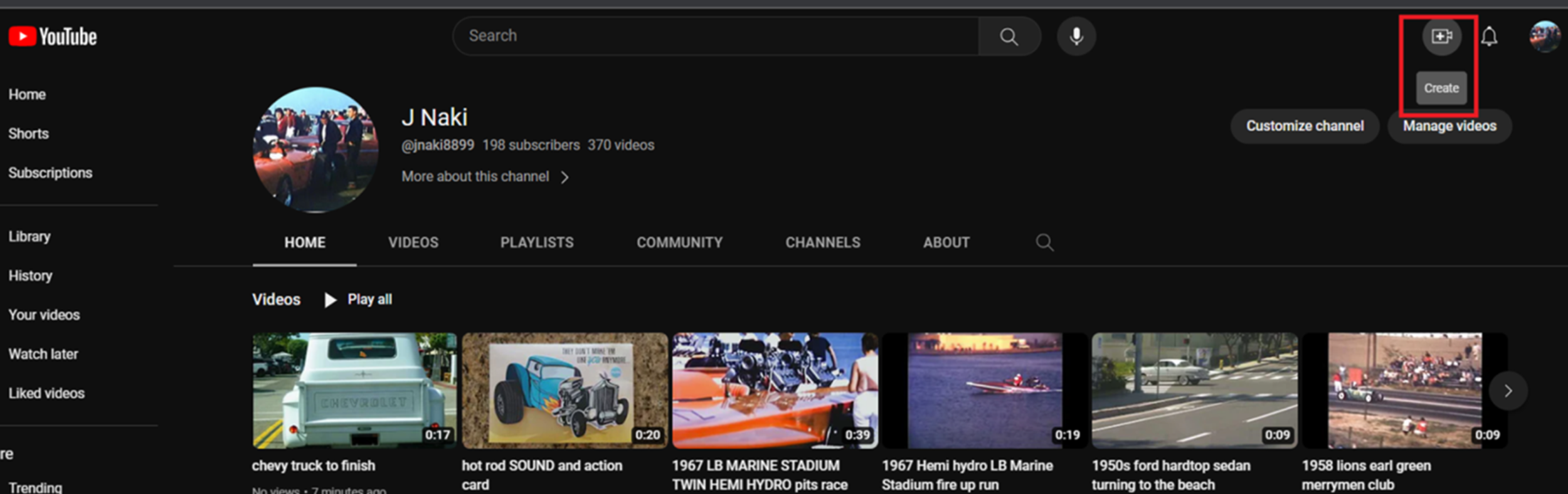Expand More about this channel
This screenshot has width=1568, height=494.
(x=485, y=177)
